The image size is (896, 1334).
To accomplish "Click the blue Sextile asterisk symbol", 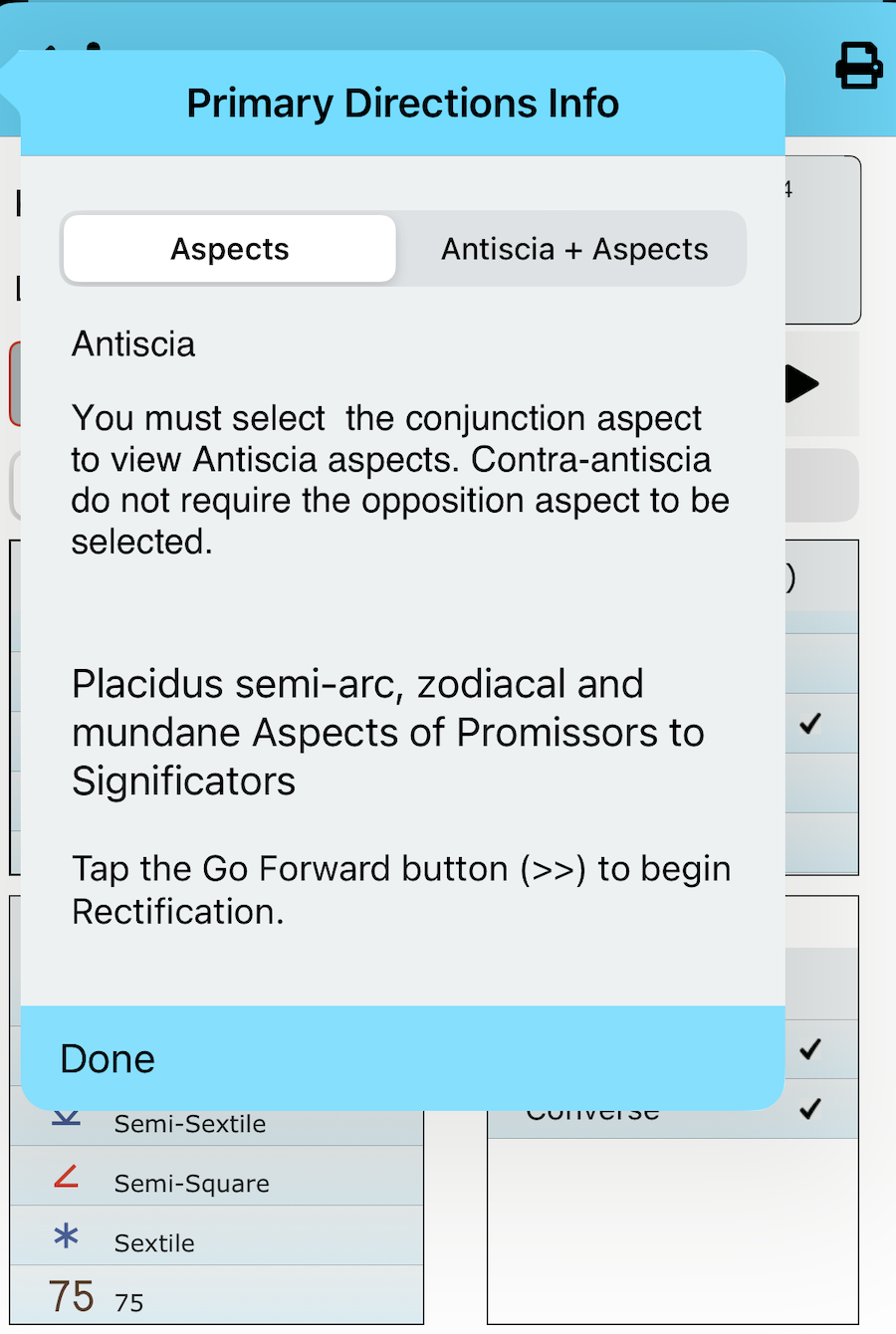I will coord(66,1236).
